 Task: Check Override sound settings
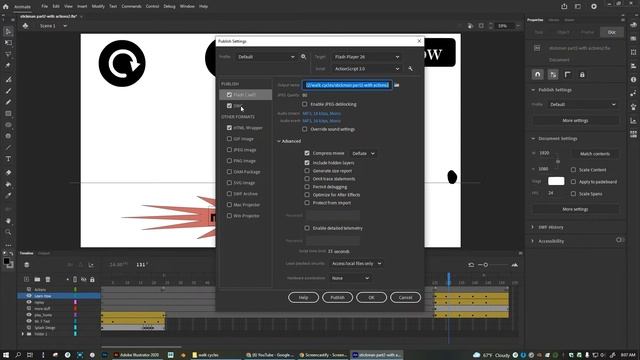(304, 129)
